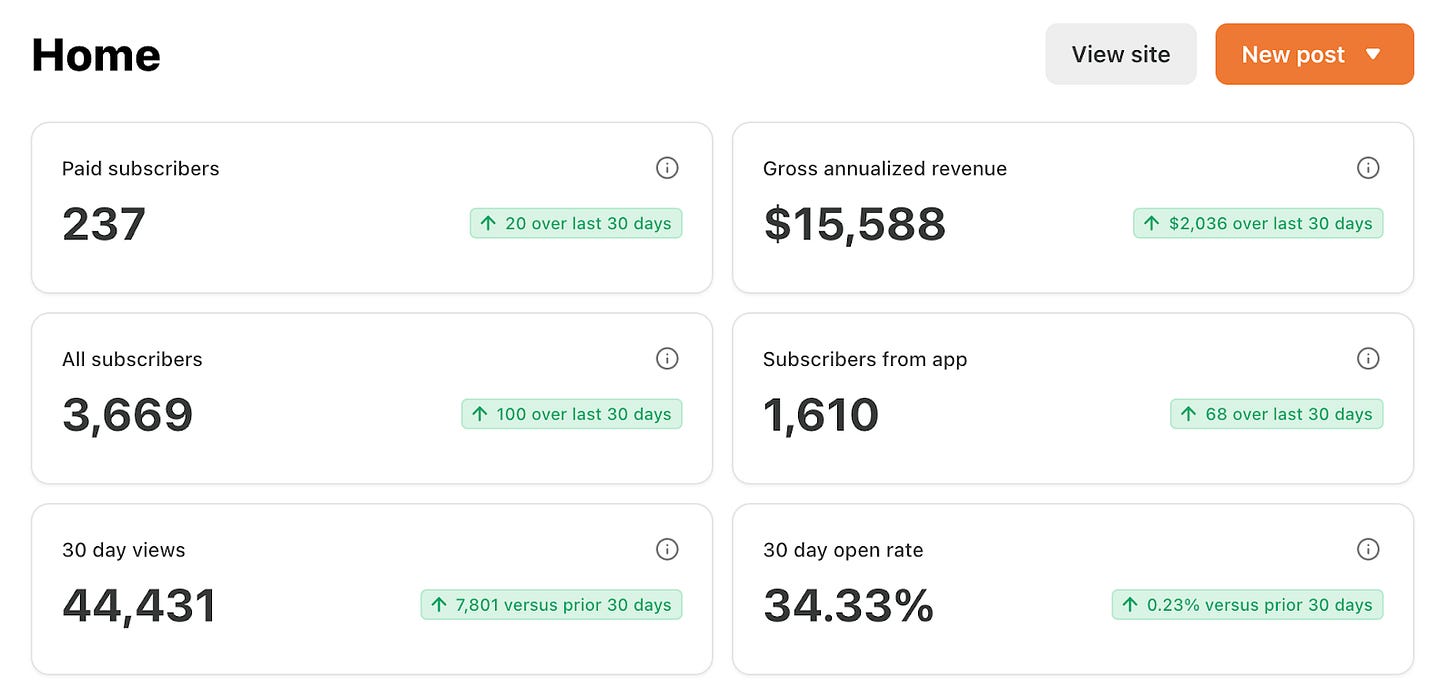This screenshot has width=1456, height=700.
Task: Click the View site button
Action: [1120, 54]
